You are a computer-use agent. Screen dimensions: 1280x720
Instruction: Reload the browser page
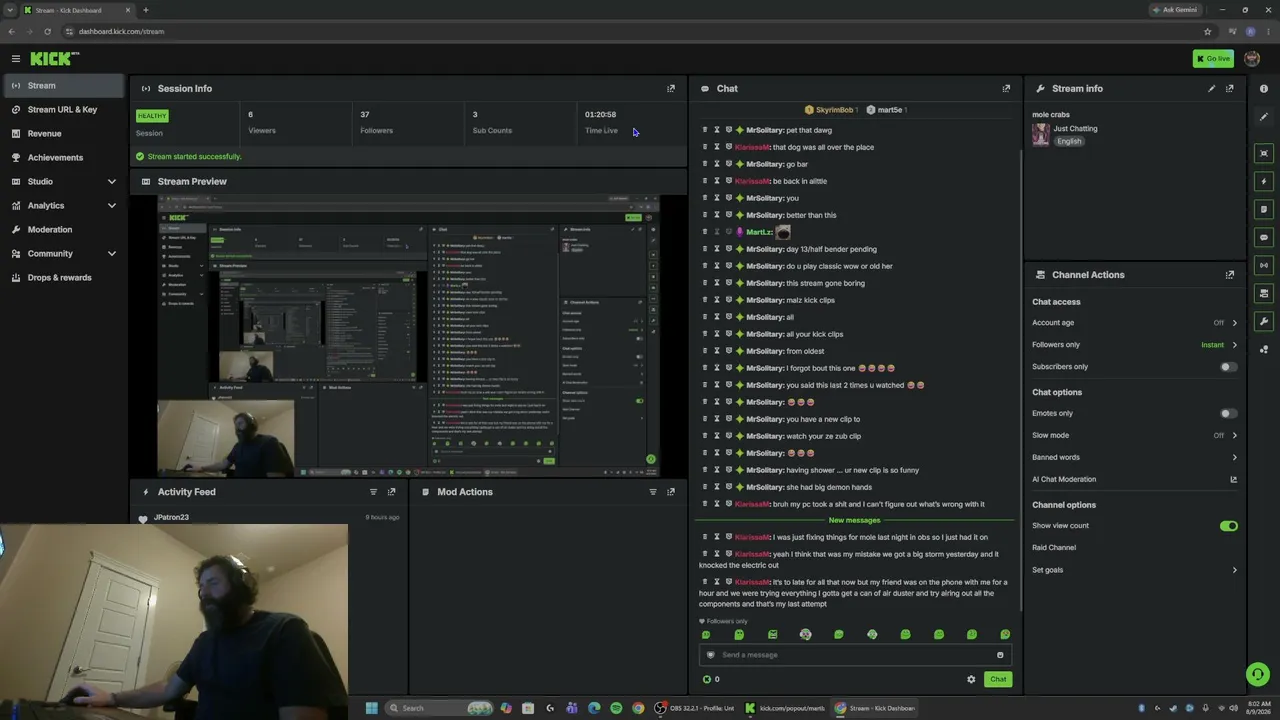(47, 31)
